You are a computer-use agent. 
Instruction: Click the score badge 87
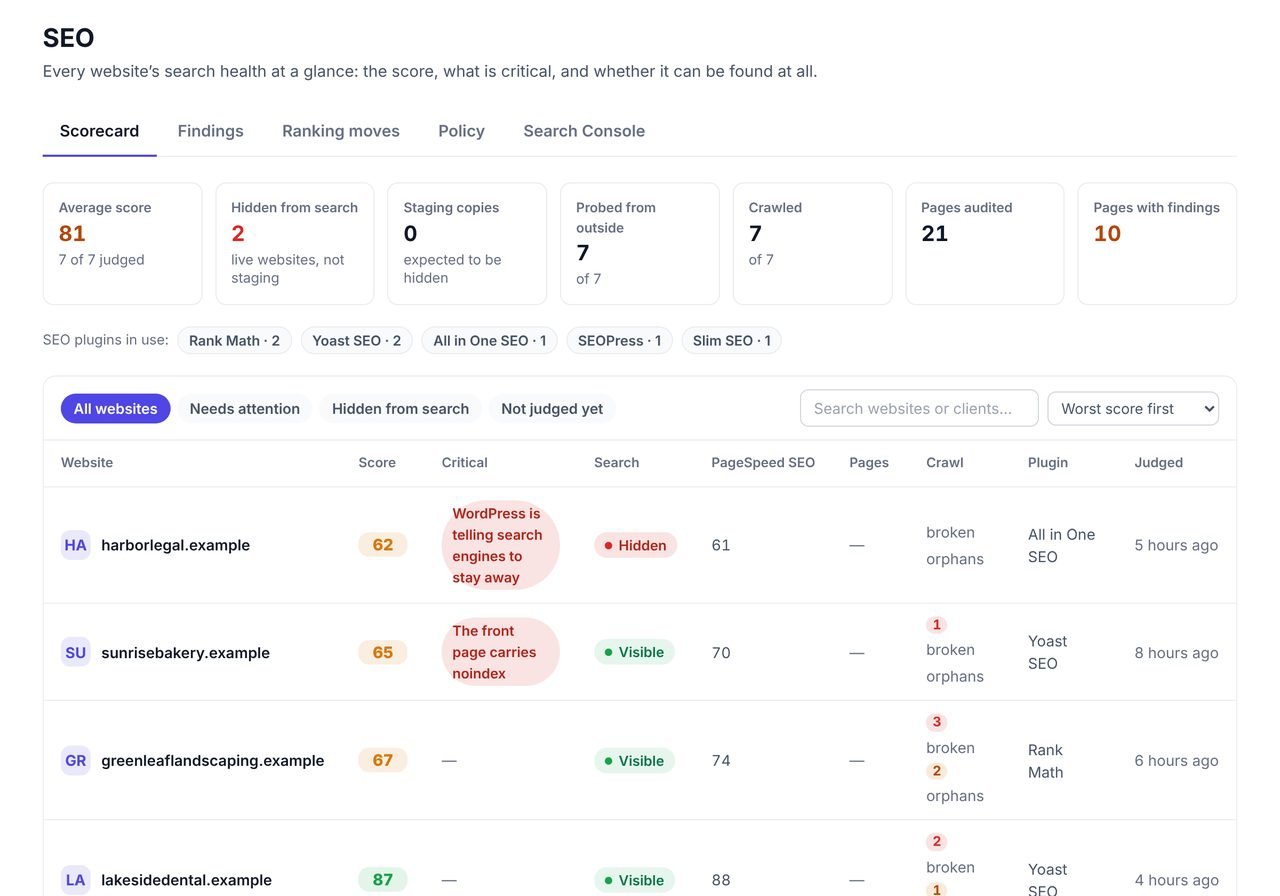tap(383, 880)
